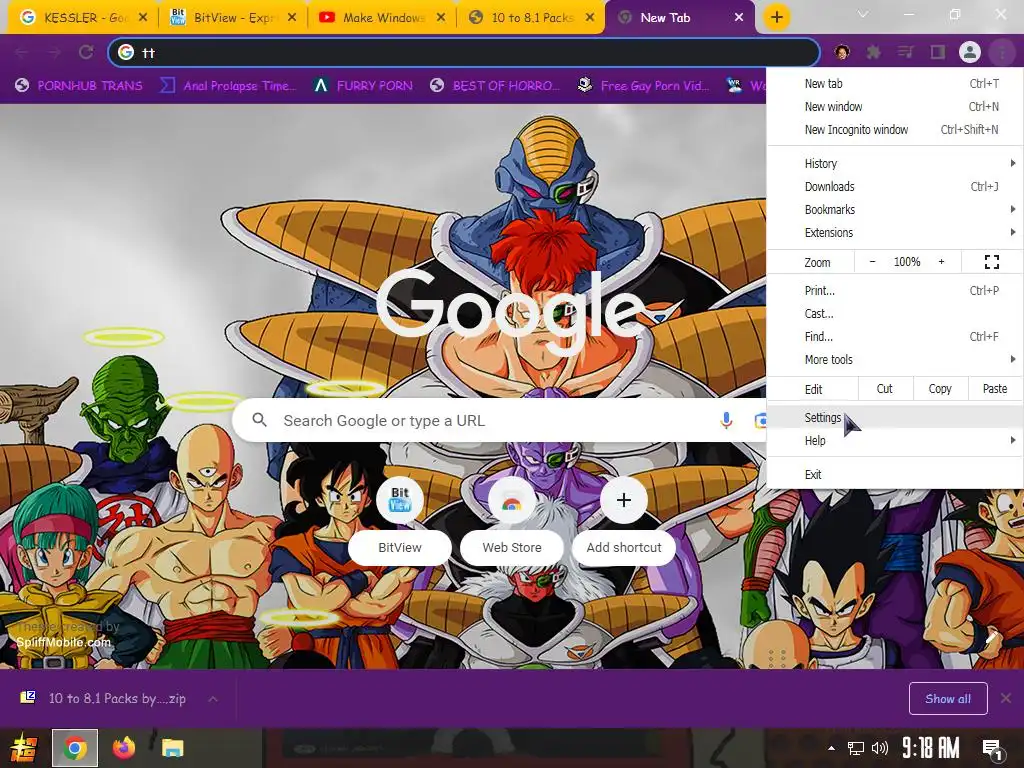Screen dimensions: 1024x768
Task: Choose Find... in the menu
Action: tap(895, 336)
